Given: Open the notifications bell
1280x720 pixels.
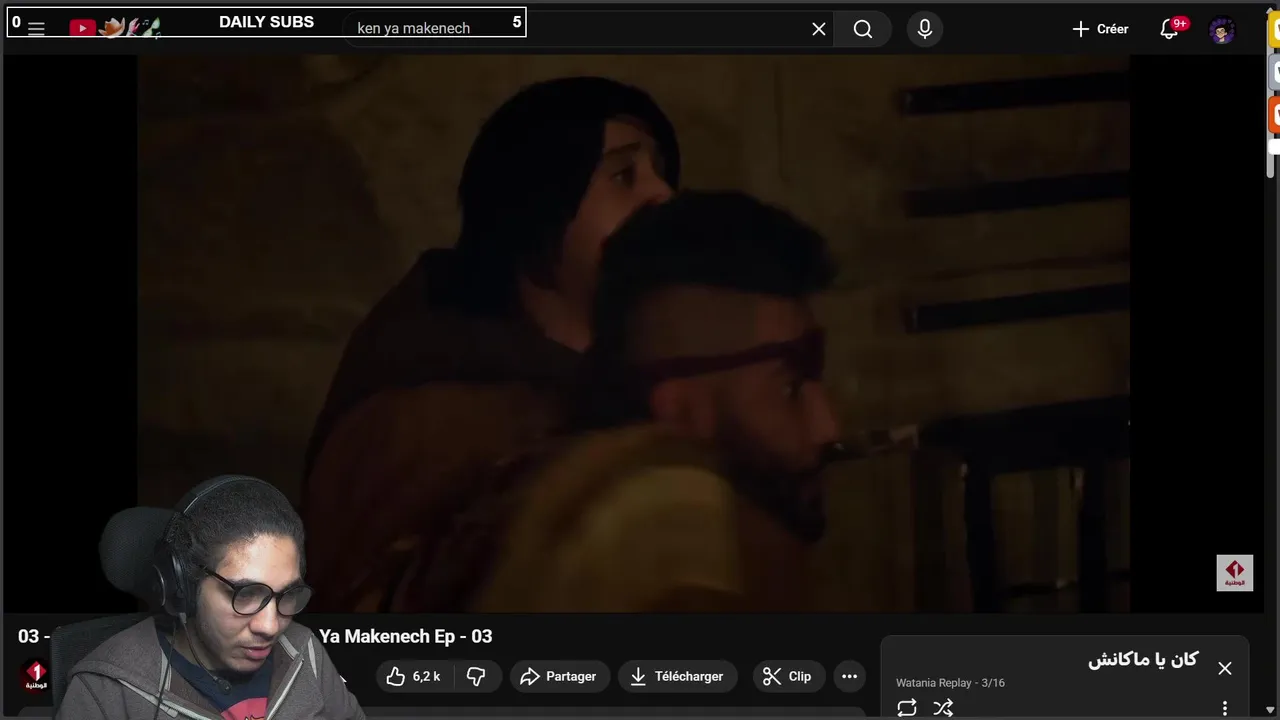Looking at the screenshot, I should [x=1169, y=29].
